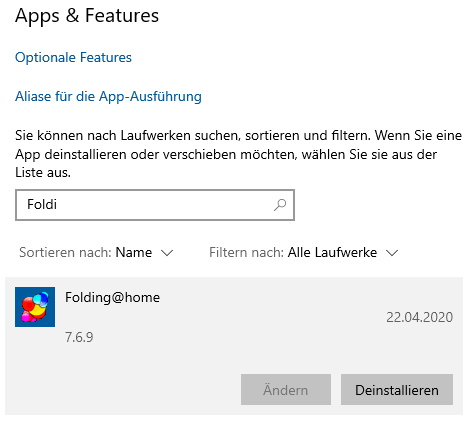The width and height of the screenshot is (472, 423).
Task: Click the Folding@home app icon
Action: click(x=35, y=307)
